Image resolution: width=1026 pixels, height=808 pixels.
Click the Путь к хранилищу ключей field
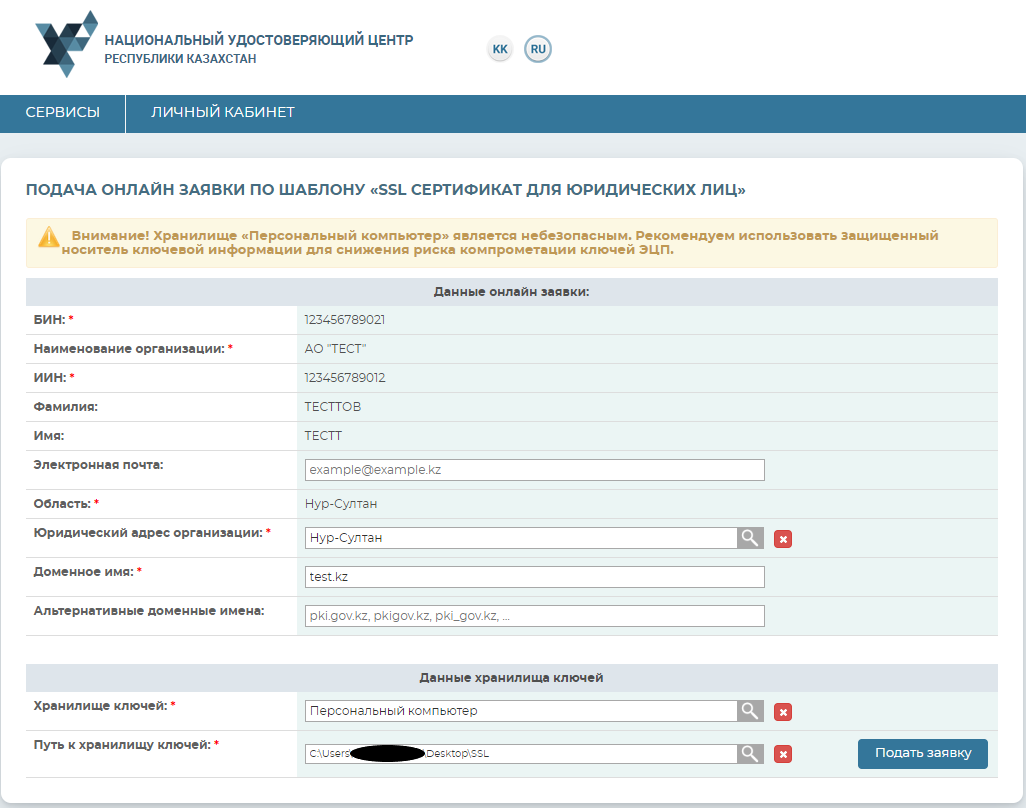pyautogui.click(x=520, y=754)
